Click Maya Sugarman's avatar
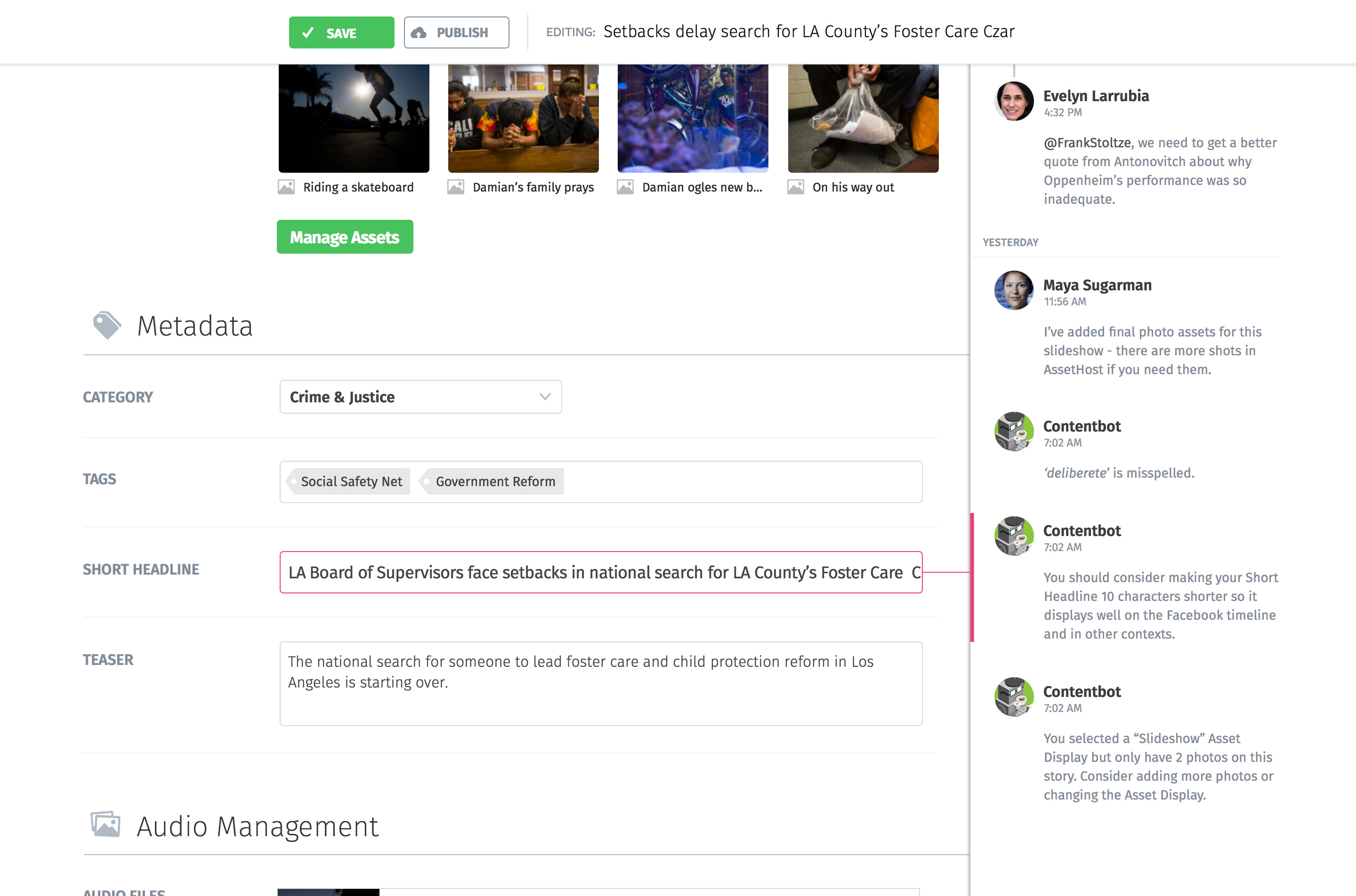This screenshot has width=1356, height=896. click(x=1014, y=290)
